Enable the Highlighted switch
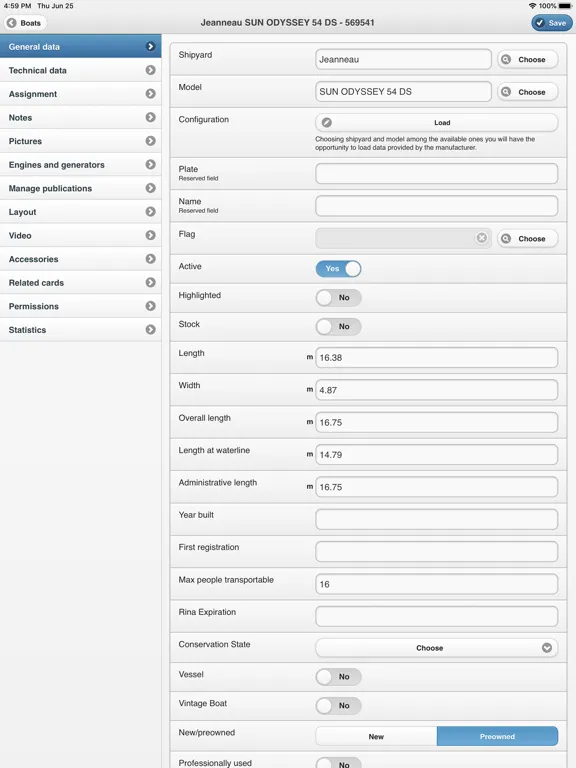This screenshot has width=576, height=768. [338, 297]
